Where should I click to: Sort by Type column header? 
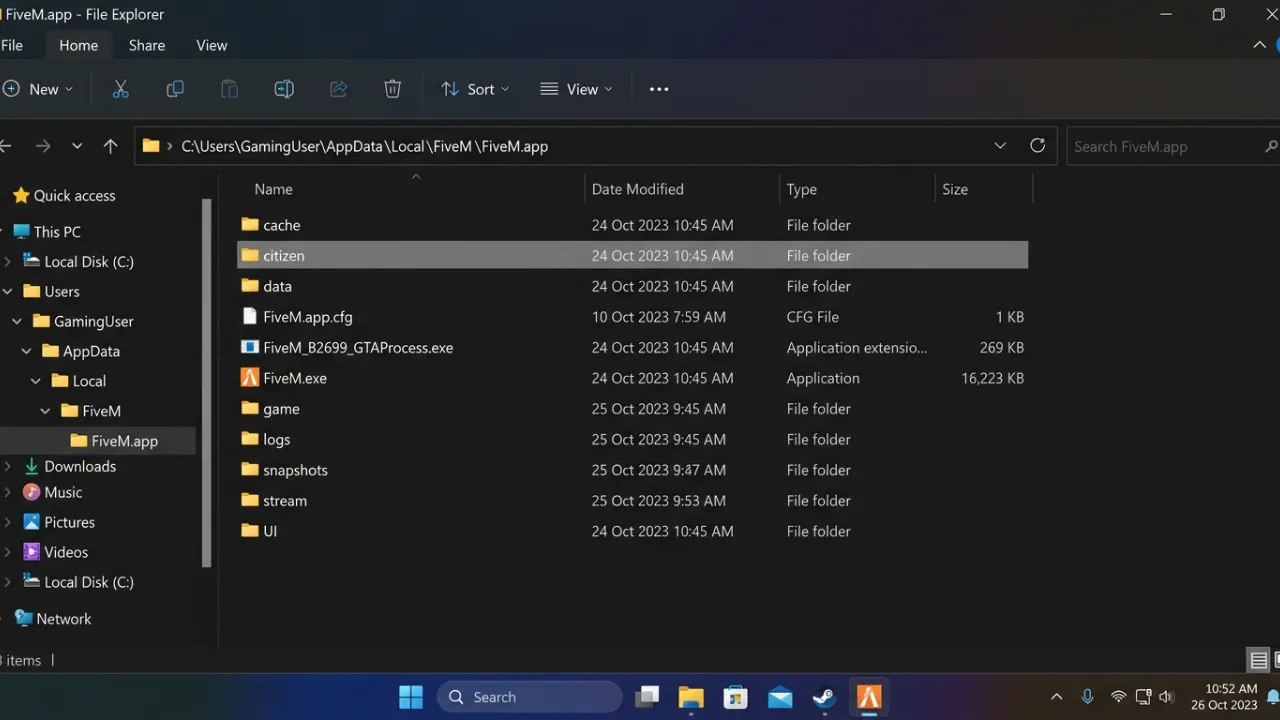click(801, 189)
